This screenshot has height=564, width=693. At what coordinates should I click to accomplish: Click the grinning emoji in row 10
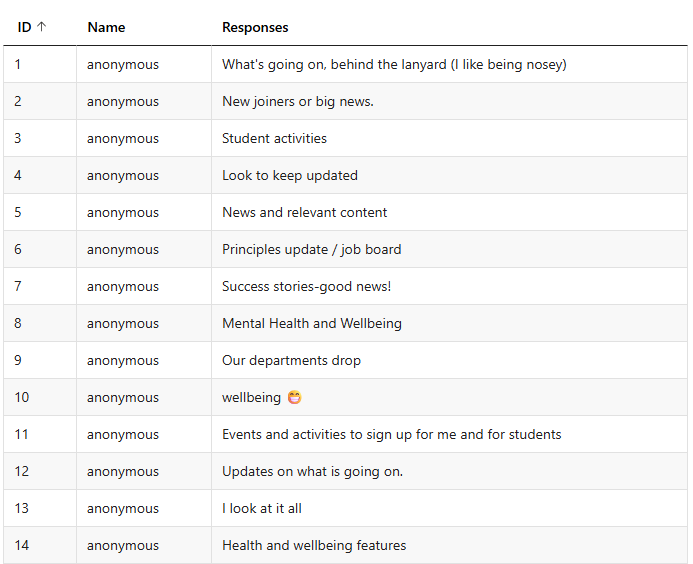tap(294, 397)
